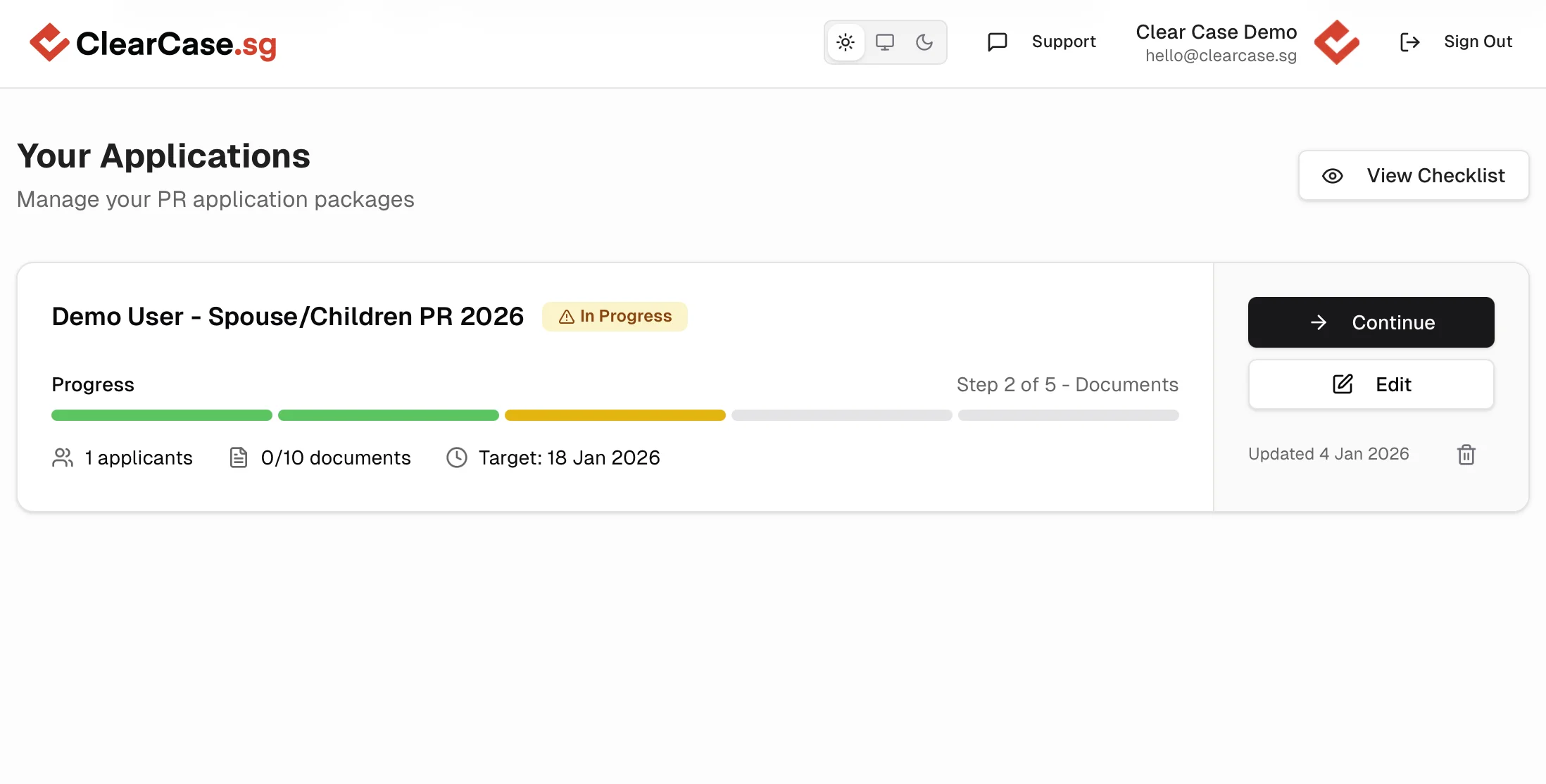Click the Support chat bubble icon
The height and width of the screenshot is (784, 1546).
pyautogui.click(x=998, y=42)
